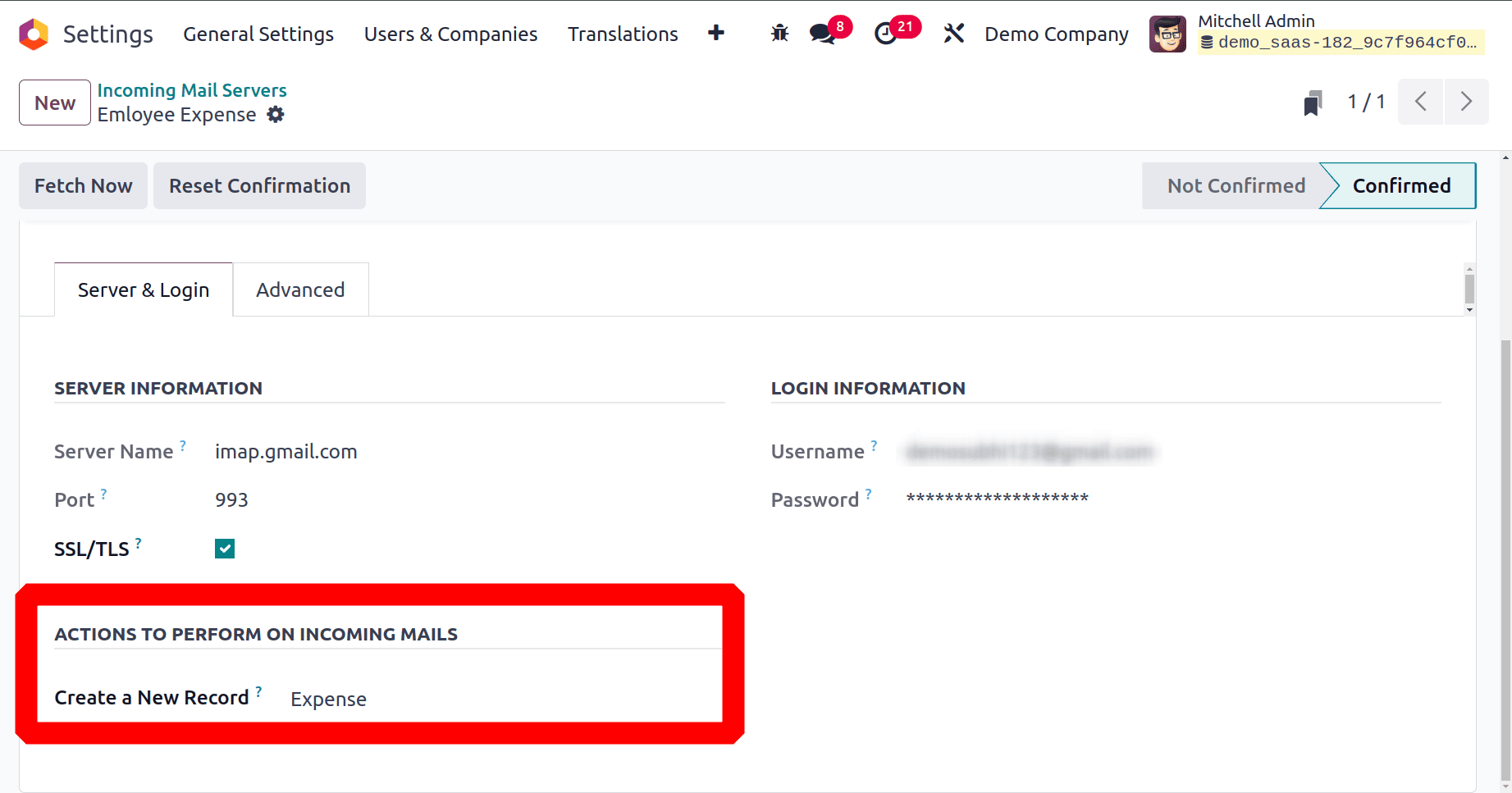1512x793 pixels.
Task: Click the help mark next to Password
Action: [868, 494]
